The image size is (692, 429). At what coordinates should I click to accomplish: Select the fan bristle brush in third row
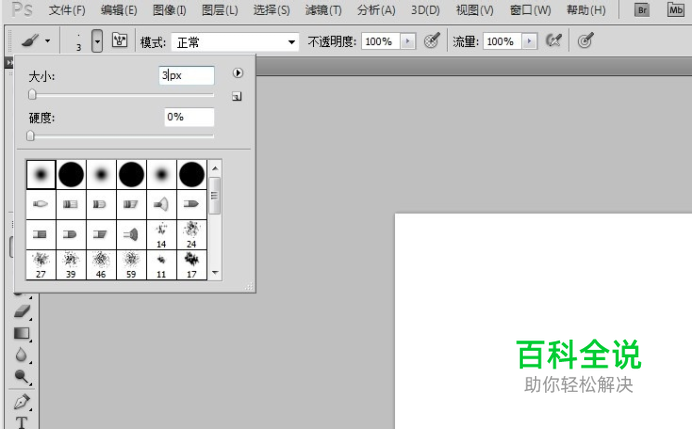[x=131, y=235]
